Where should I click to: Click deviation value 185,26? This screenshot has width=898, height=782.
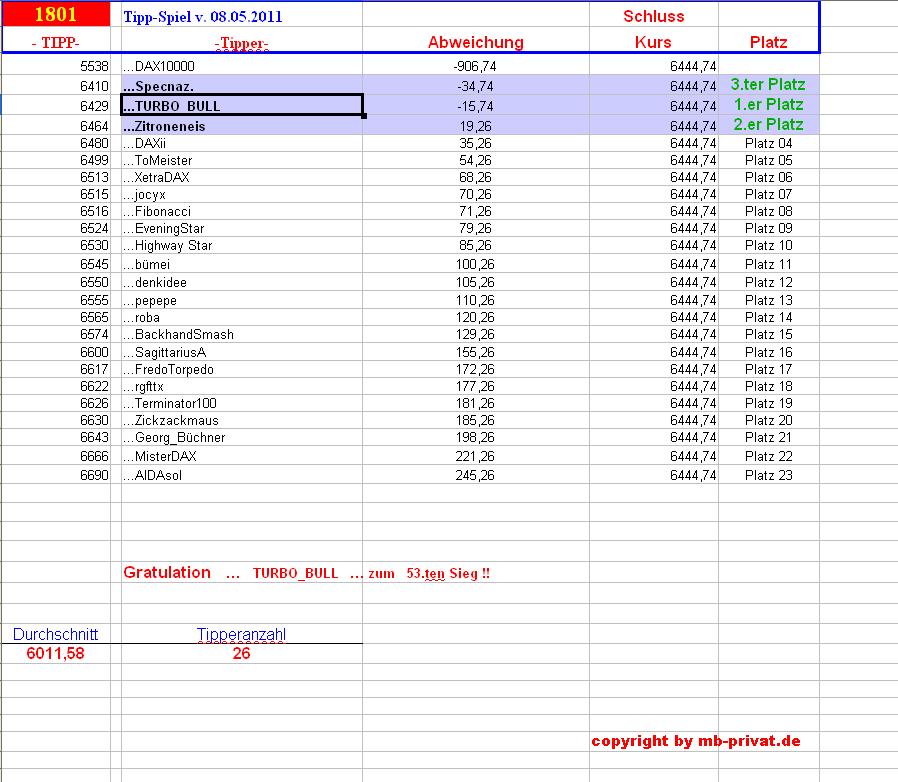tap(475, 421)
